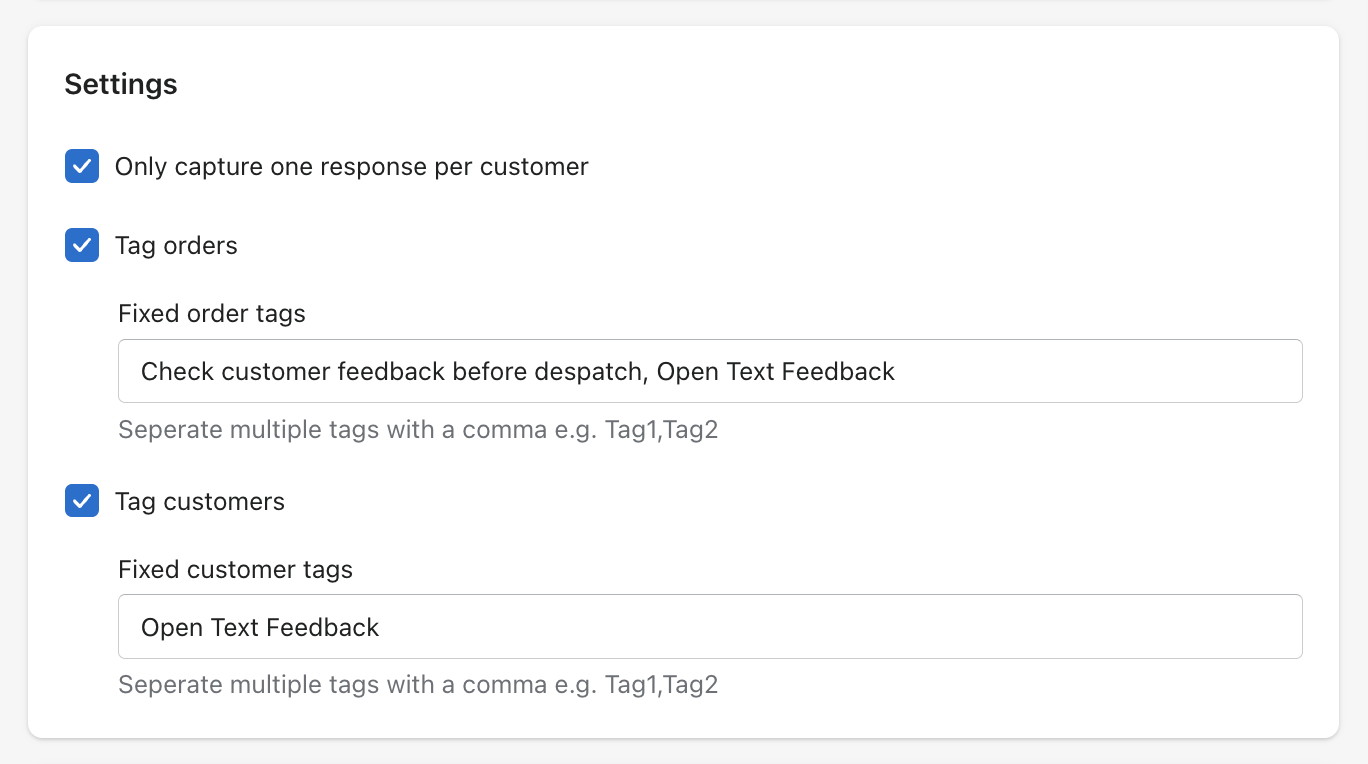1368x764 pixels.
Task: Click the "Tag customers" label text
Action: tap(200, 502)
